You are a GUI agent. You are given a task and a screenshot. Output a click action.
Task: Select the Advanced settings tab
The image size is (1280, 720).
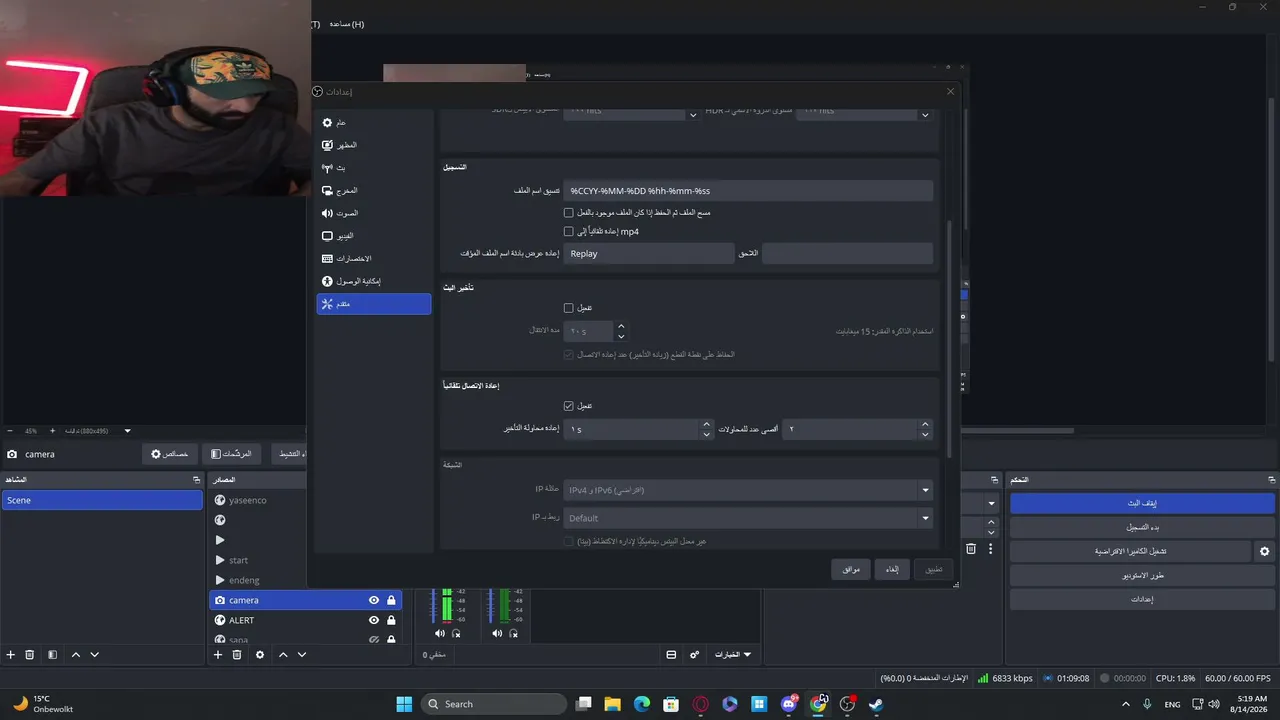point(374,303)
